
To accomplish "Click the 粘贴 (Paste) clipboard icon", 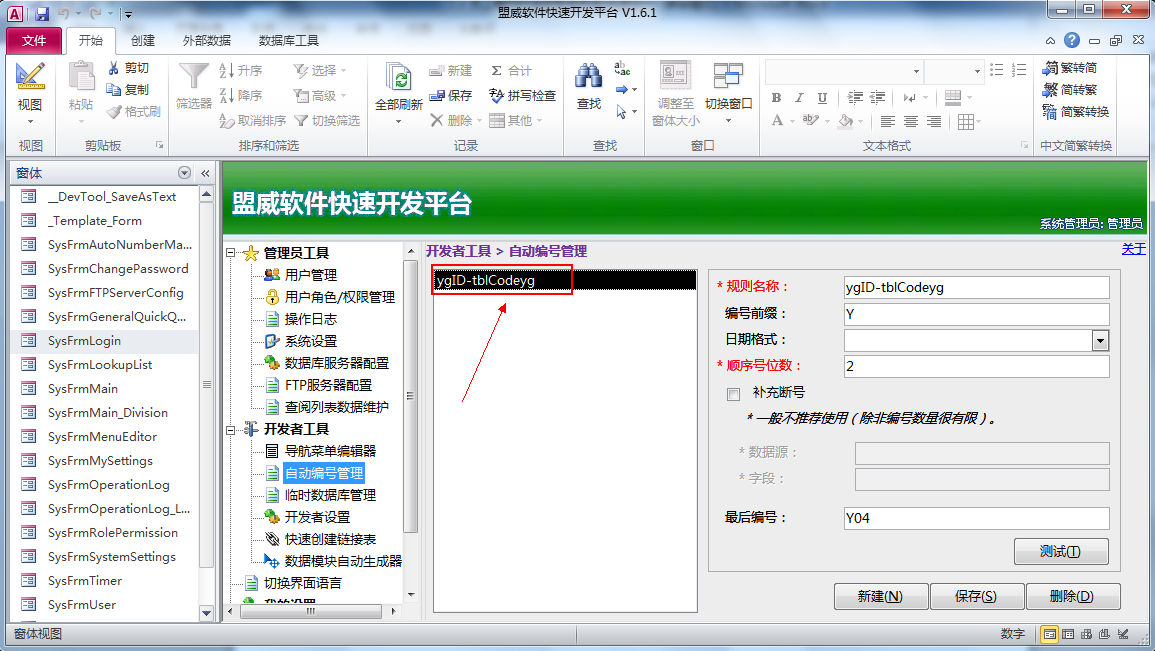I will pos(81,77).
